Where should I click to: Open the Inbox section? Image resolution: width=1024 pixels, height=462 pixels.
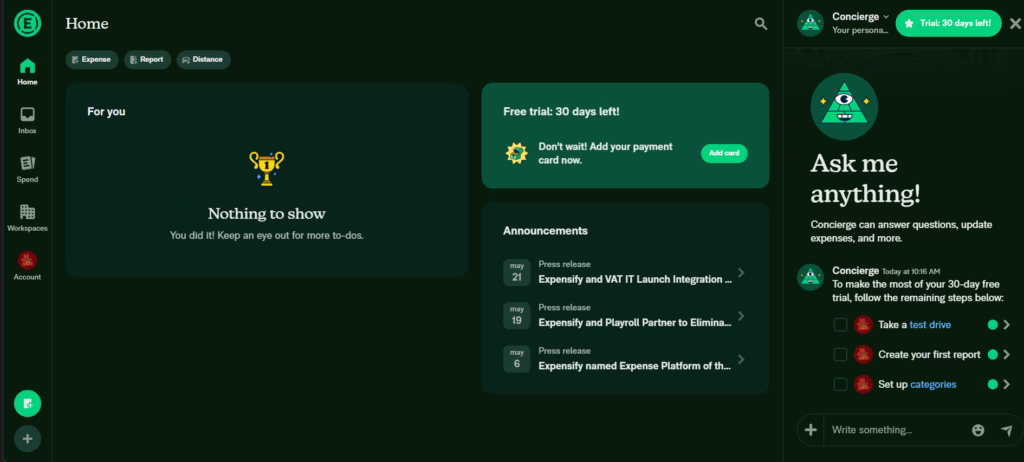pyautogui.click(x=27, y=121)
